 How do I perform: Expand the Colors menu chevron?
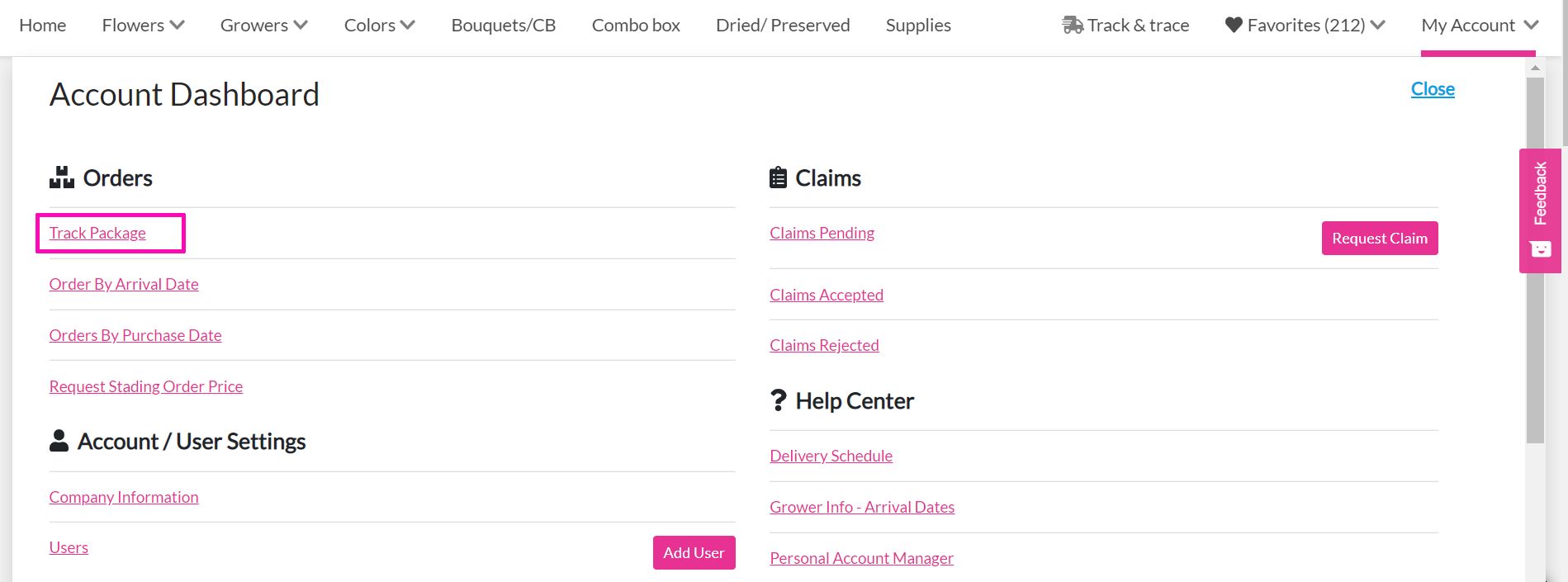point(408,23)
